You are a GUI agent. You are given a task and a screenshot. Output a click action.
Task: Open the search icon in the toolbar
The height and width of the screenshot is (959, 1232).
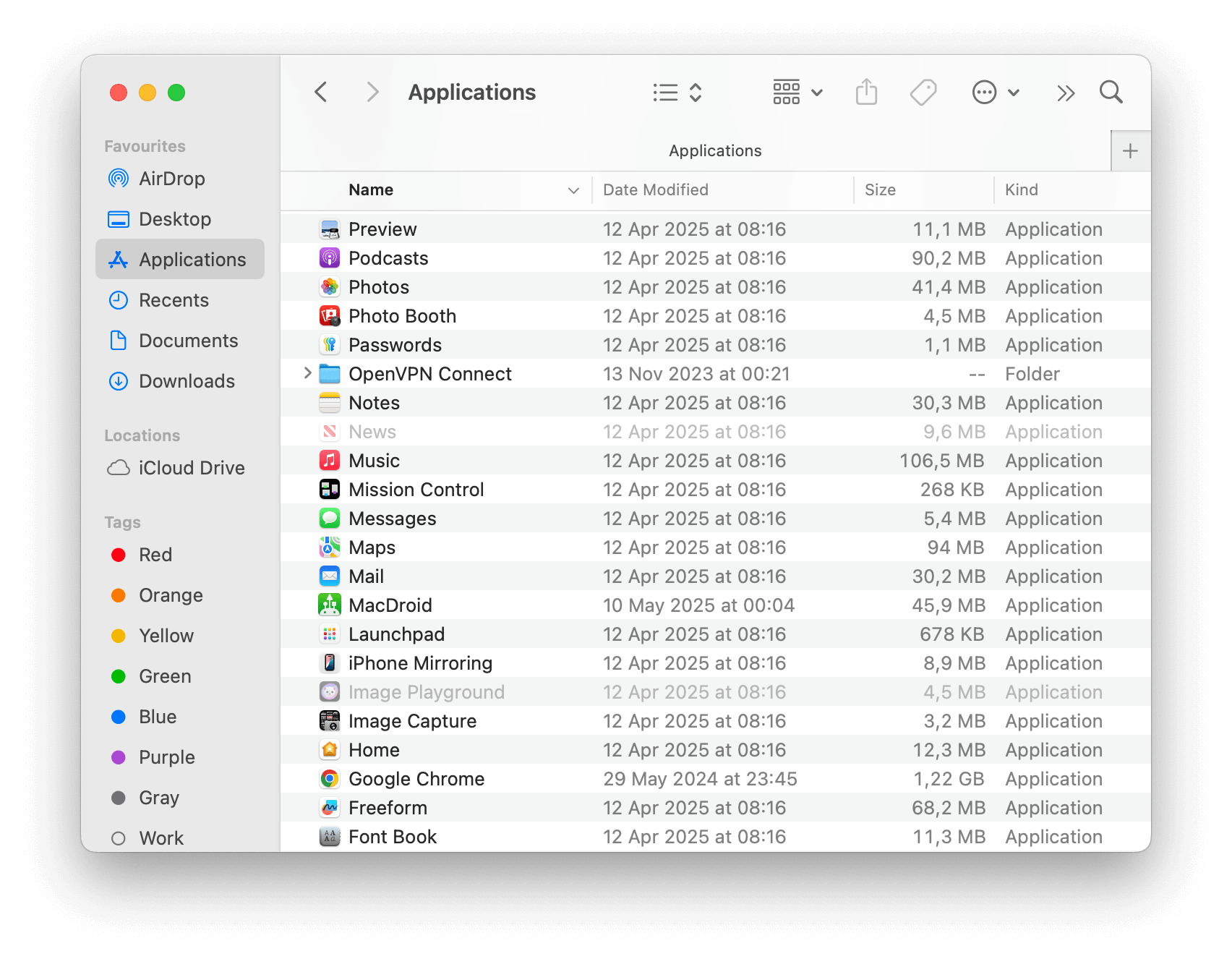click(x=1111, y=92)
